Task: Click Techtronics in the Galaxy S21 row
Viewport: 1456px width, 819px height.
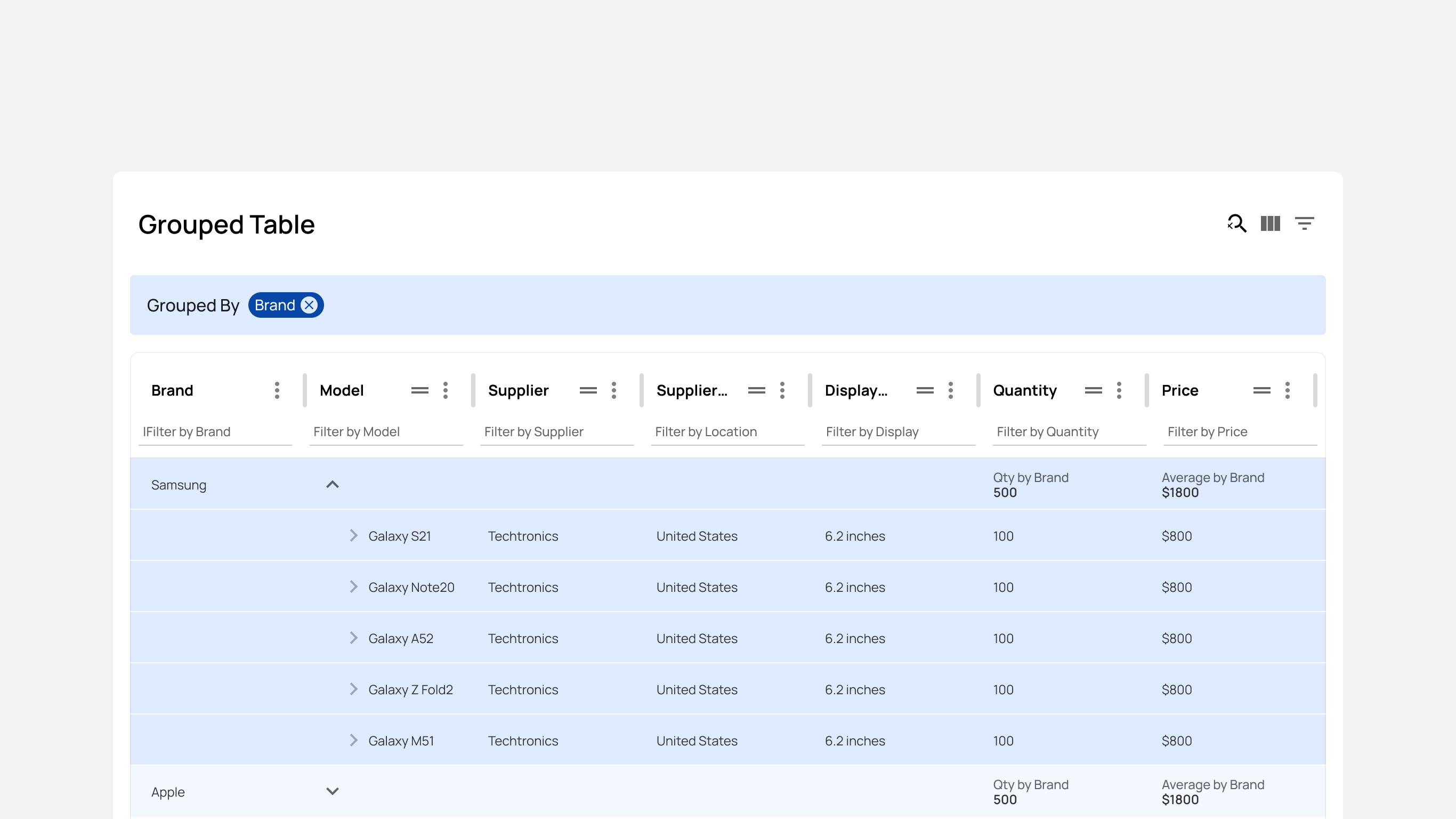Action: click(x=523, y=536)
